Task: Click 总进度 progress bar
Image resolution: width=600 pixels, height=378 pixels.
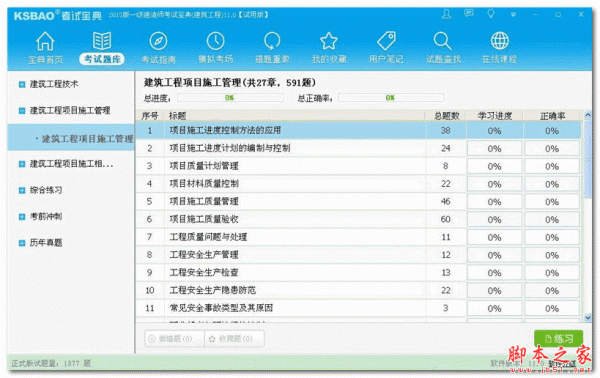Action: point(230,98)
